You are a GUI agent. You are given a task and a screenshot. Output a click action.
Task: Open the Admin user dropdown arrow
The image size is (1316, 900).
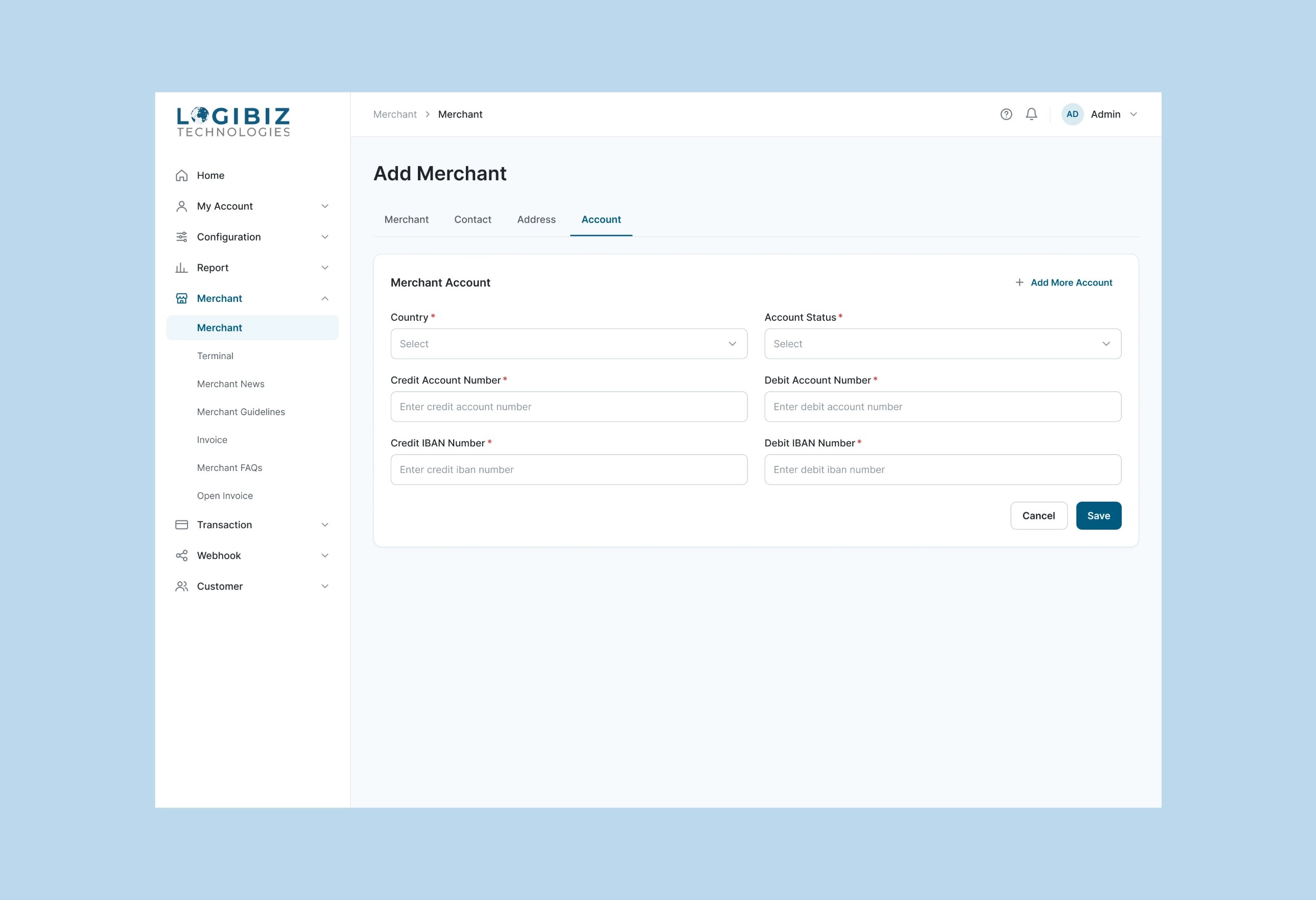pos(1133,114)
